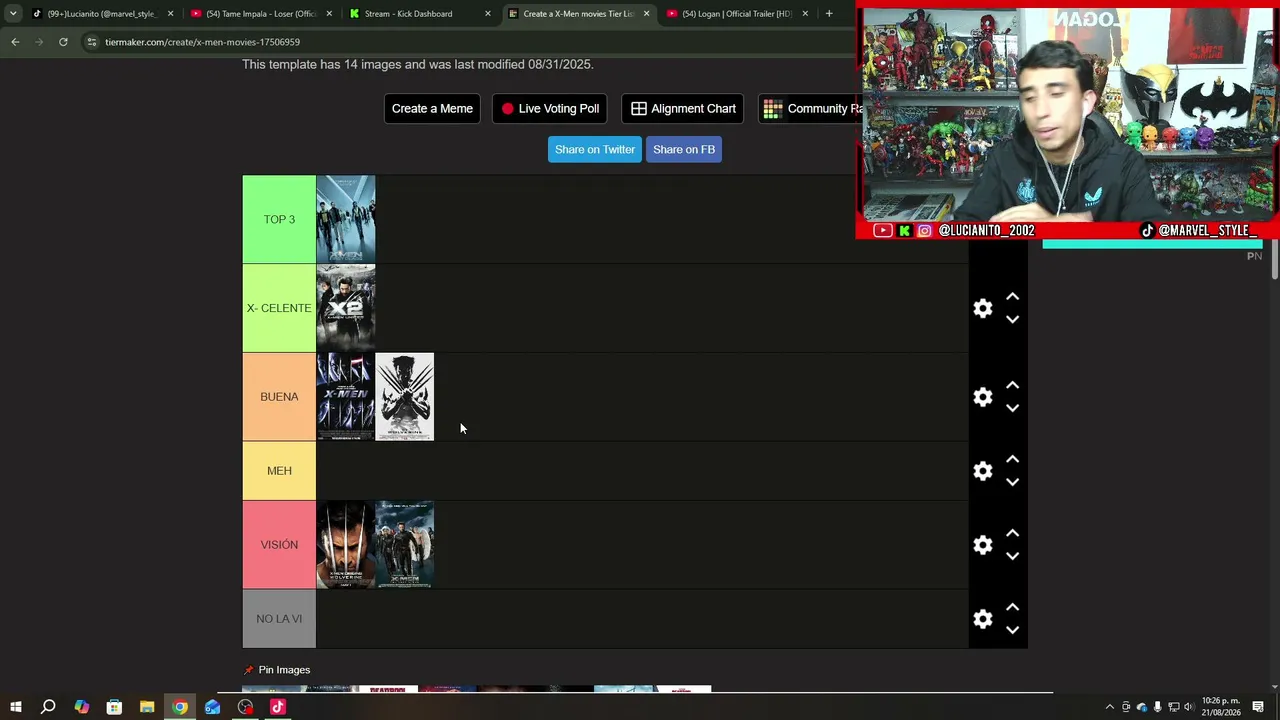
Task: Open Windows taskbar search
Action: (x=48, y=707)
